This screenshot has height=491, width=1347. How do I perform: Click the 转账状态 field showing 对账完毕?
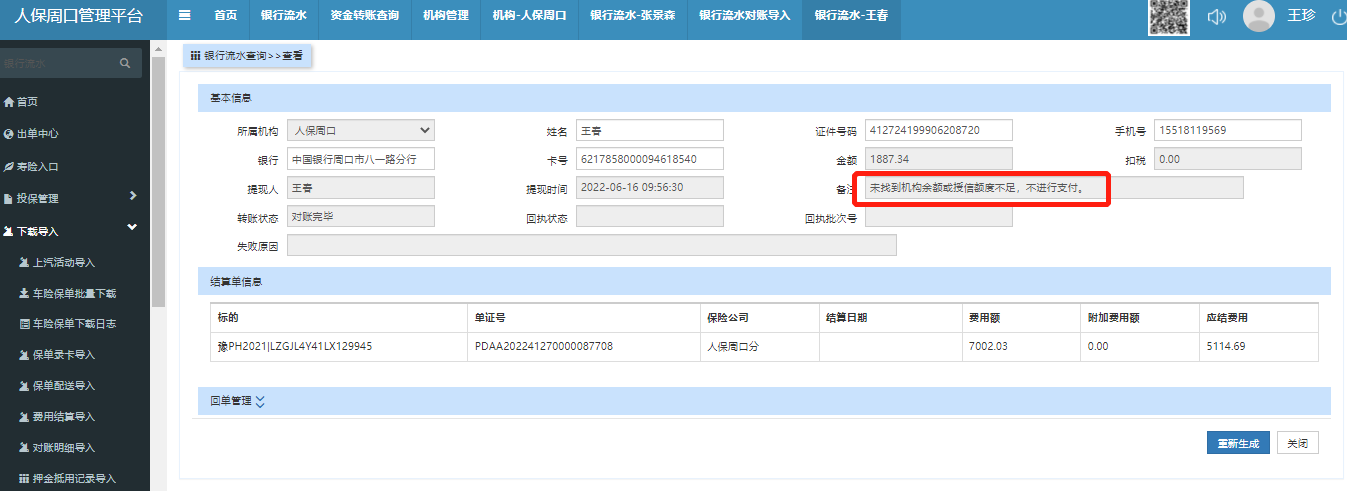[361, 216]
